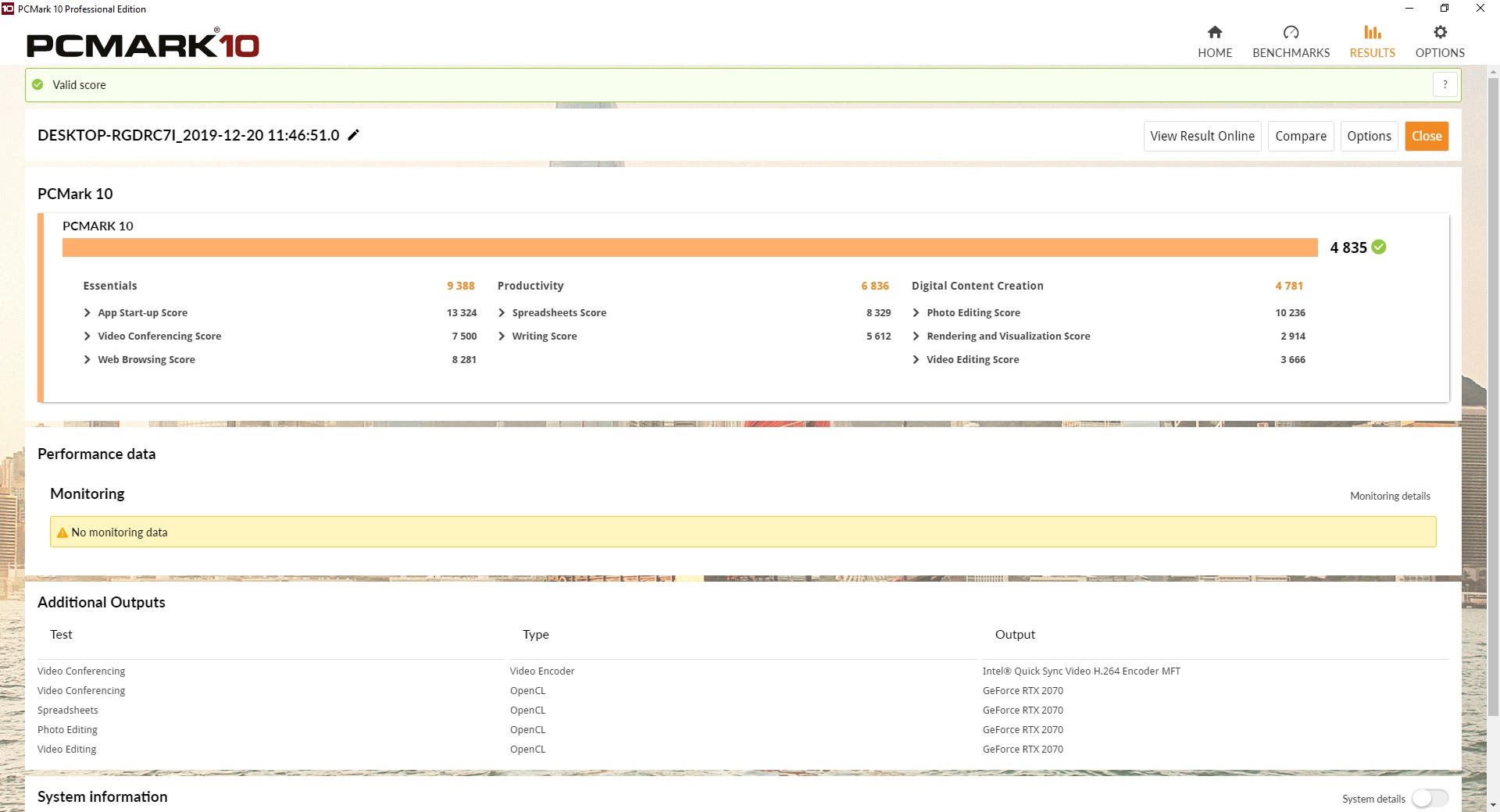The height and width of the screenshot is (812, 1500).
Task: Click the System information heading
Action: [x=102, y=796]
